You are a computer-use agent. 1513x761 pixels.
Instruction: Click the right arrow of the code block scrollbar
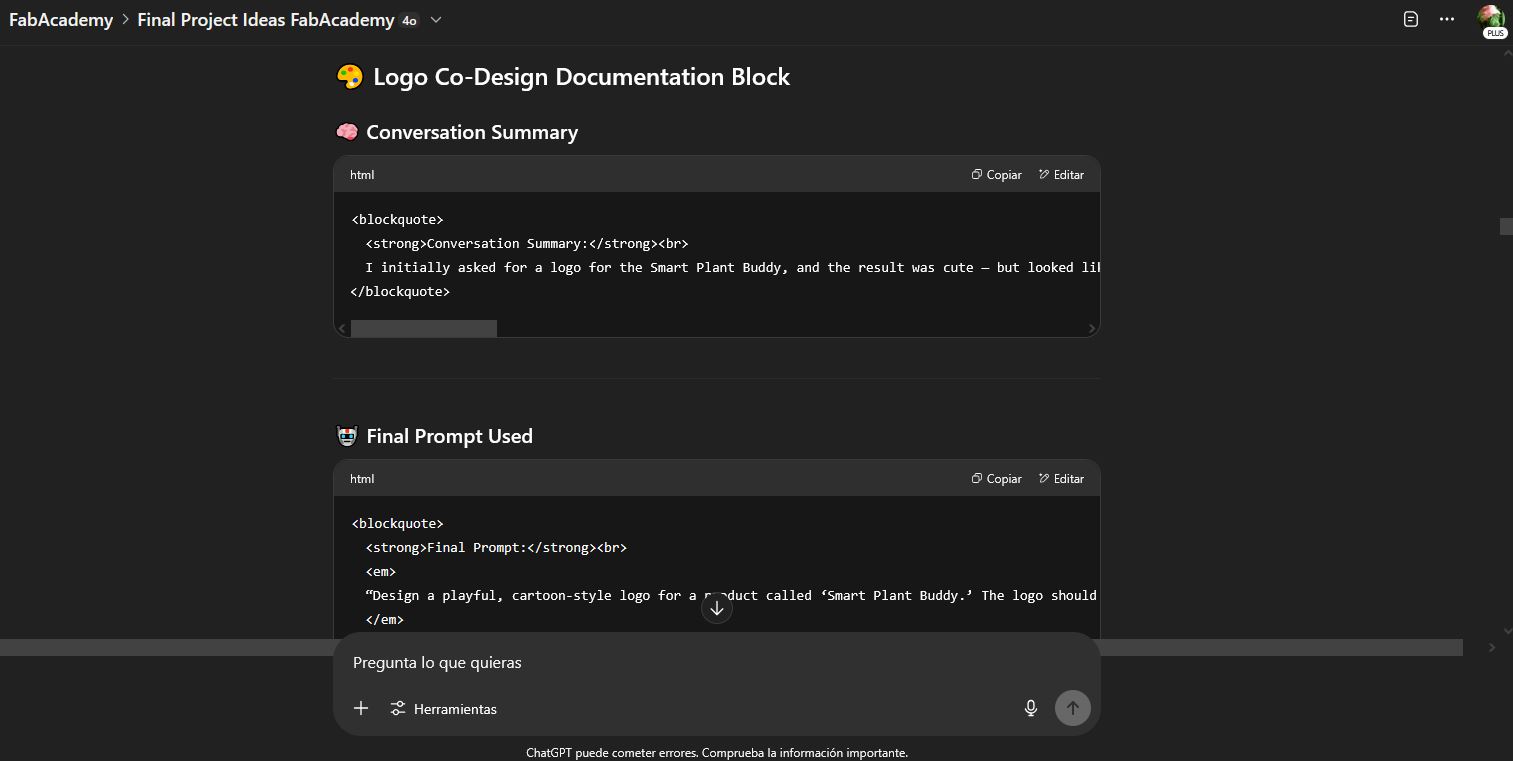click(1091, 328)
